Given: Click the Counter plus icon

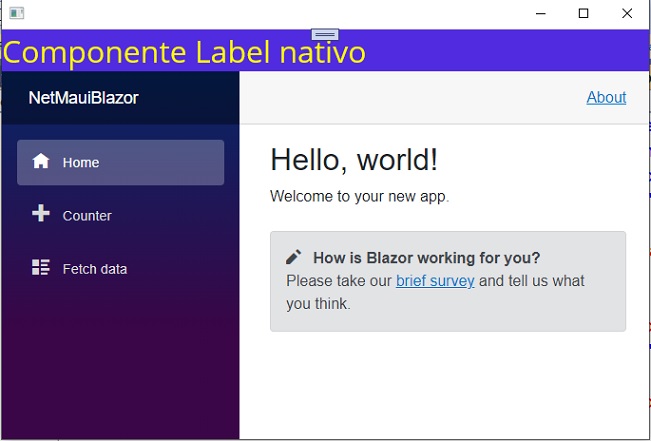Looking at the screenshot, I should coord(41,213).
